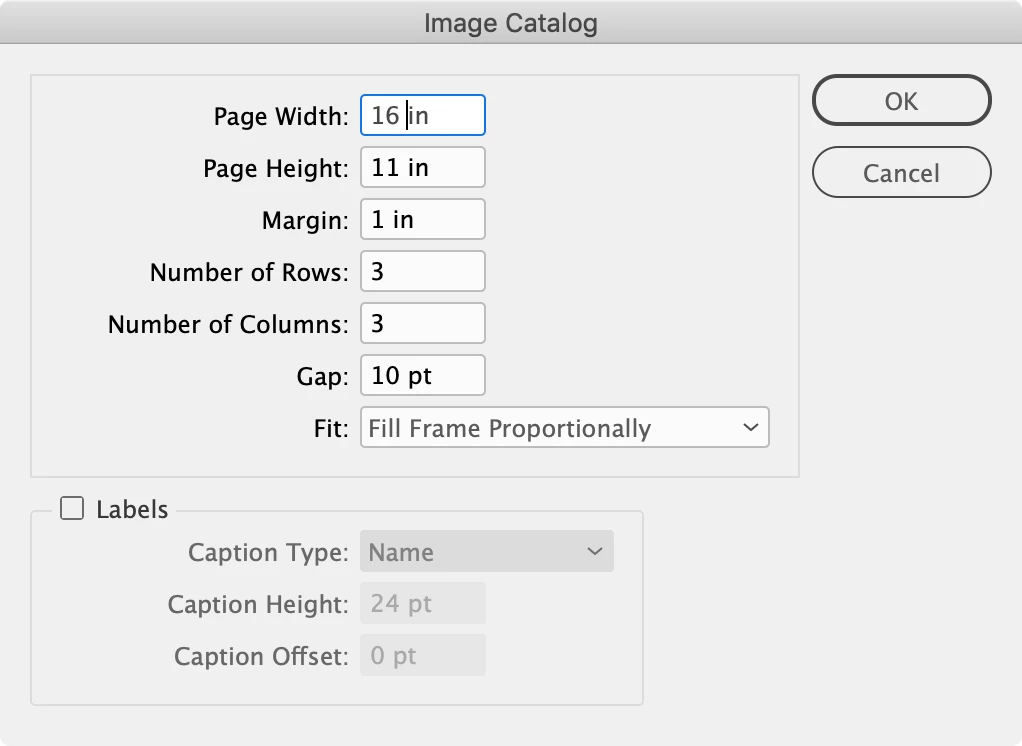Image resolution: width=1022 pixels, height=746 pixels.
Task: Click the Page Width input field
Action: 422,115
